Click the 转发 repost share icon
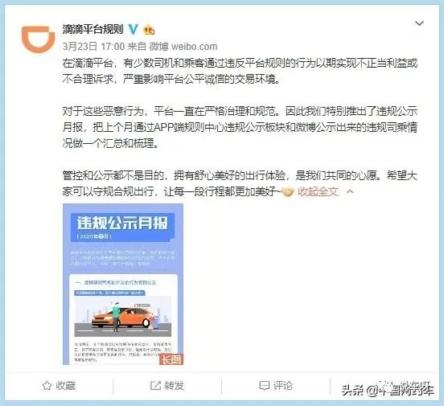This screenshot has height=406, width=444. 155,386
